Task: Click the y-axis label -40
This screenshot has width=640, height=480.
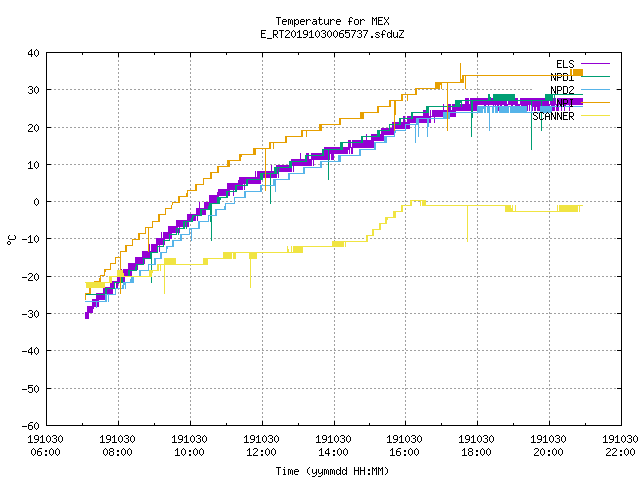Action: 31,351
